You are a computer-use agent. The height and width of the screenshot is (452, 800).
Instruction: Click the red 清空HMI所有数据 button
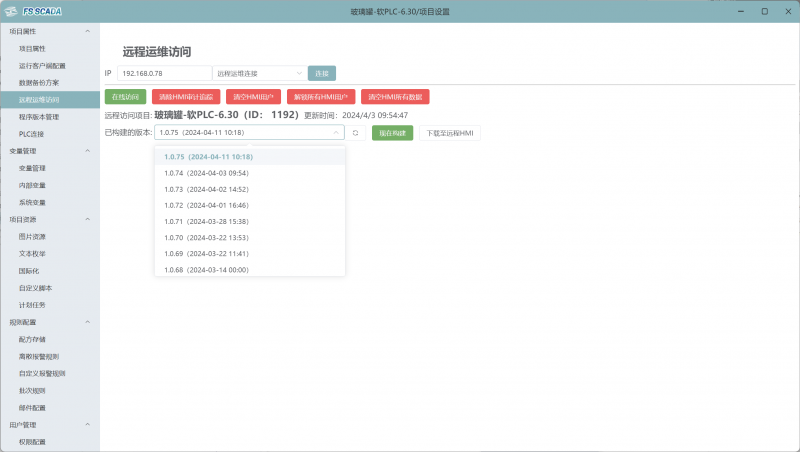(x=395, y=97)
